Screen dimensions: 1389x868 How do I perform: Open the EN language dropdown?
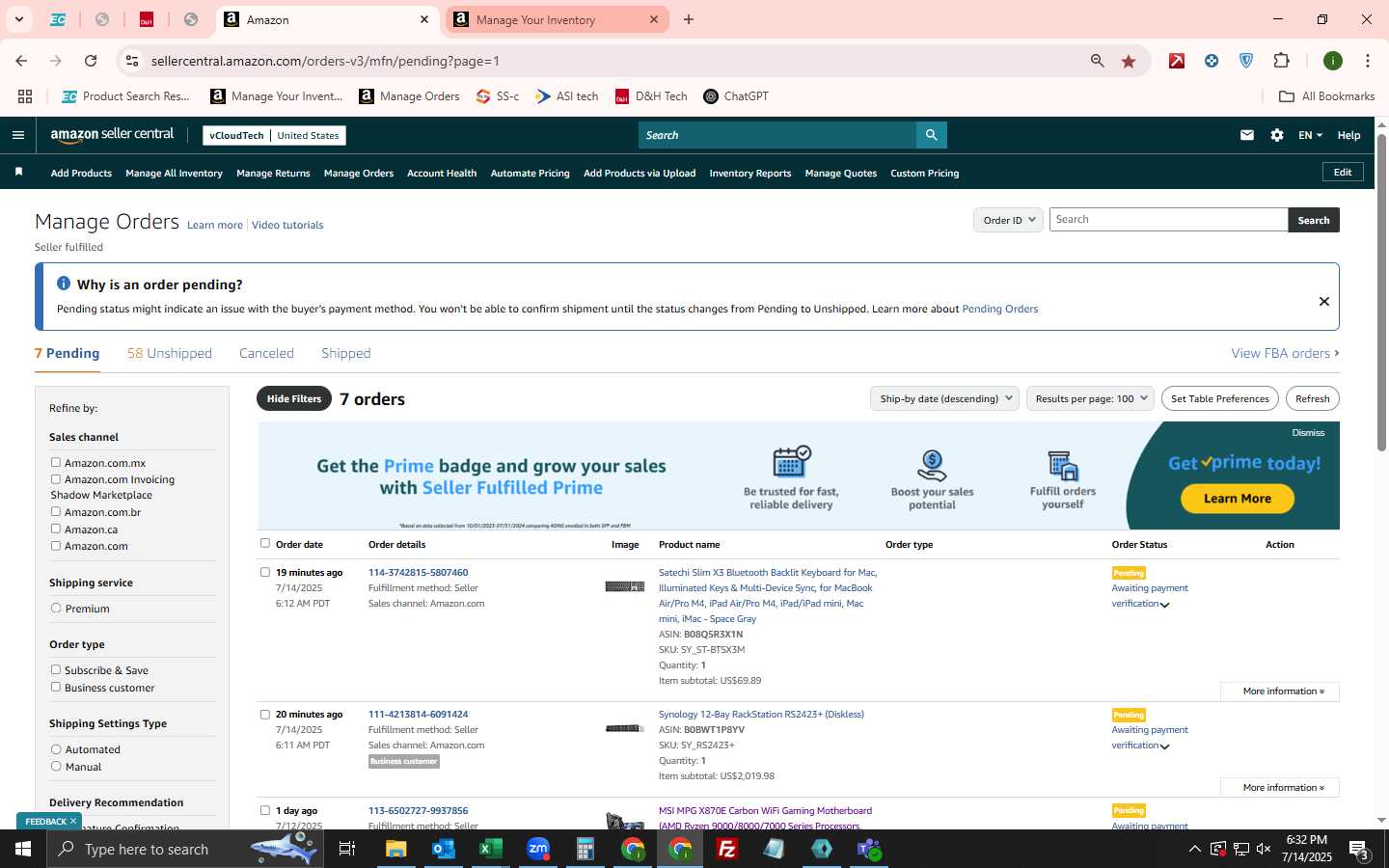pyautogui.click(x=1310, y=135)
